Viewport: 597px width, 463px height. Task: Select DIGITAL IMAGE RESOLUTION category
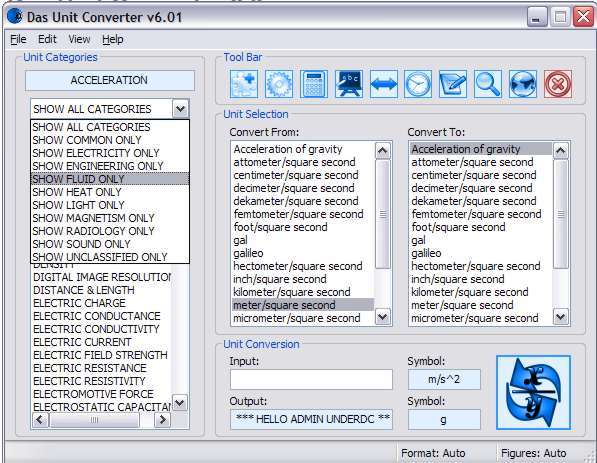click(102, 277)
